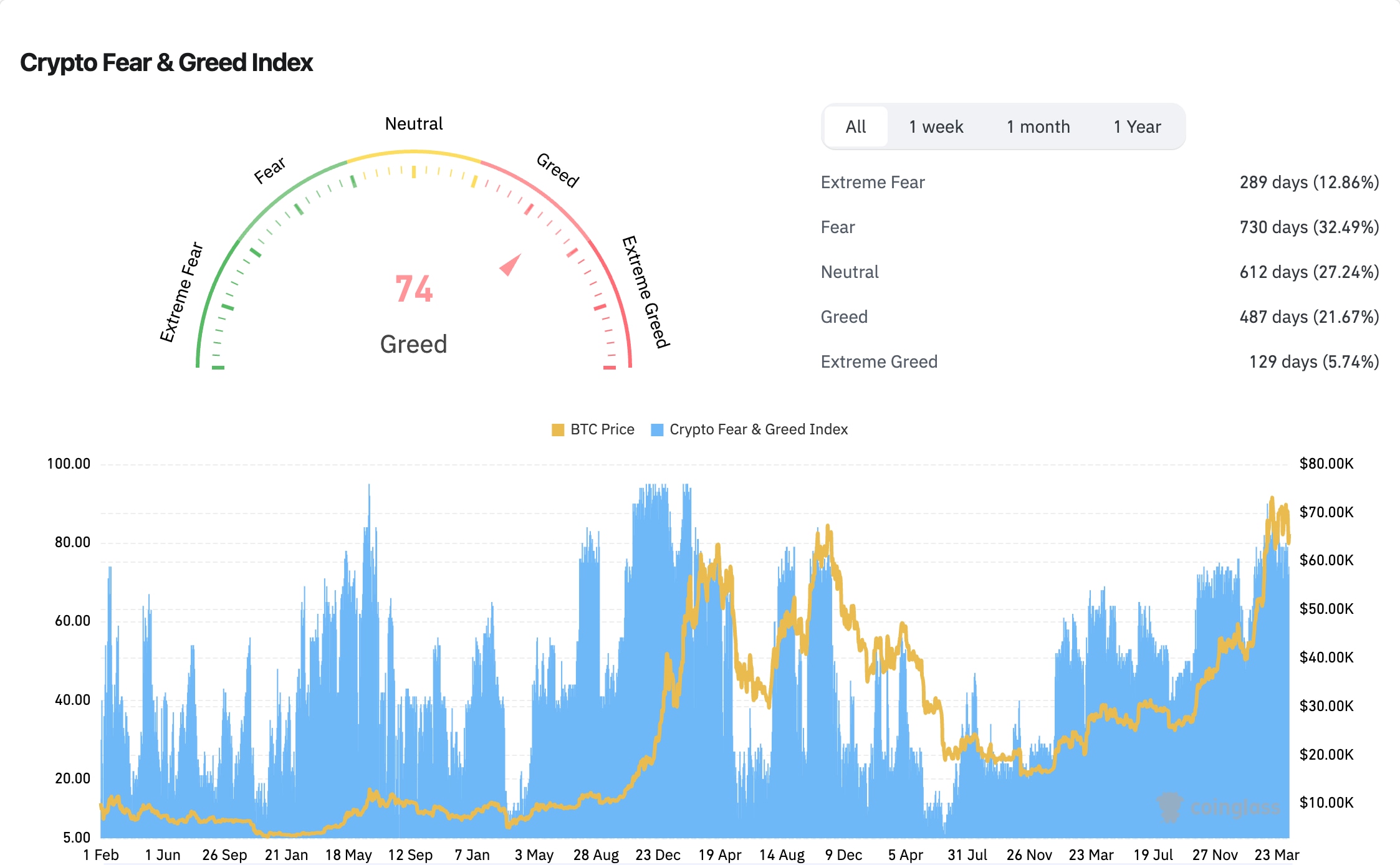Click the 23 Dec x-axis marker
The width and height of the screenshot is (1400, 865).
click(x=658, y=854)
